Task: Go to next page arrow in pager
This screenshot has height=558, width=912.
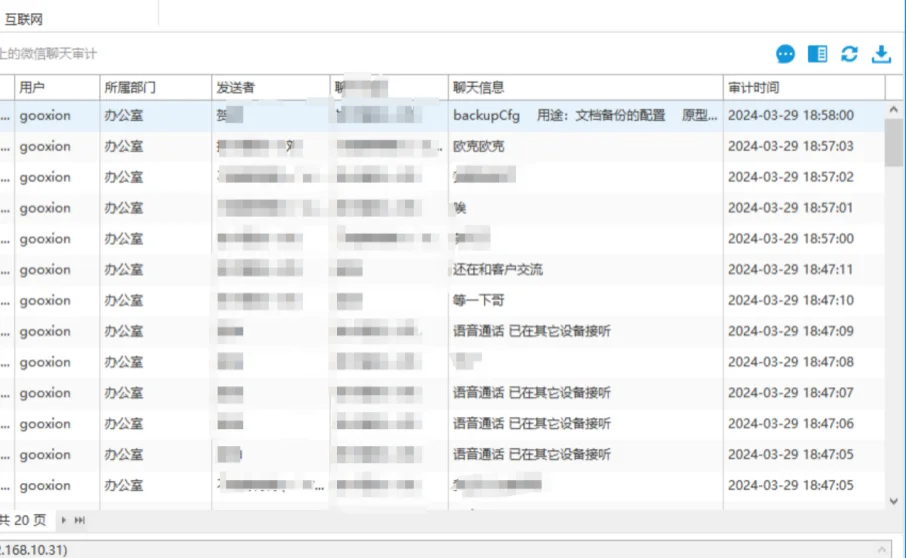Action: (63, 520)
